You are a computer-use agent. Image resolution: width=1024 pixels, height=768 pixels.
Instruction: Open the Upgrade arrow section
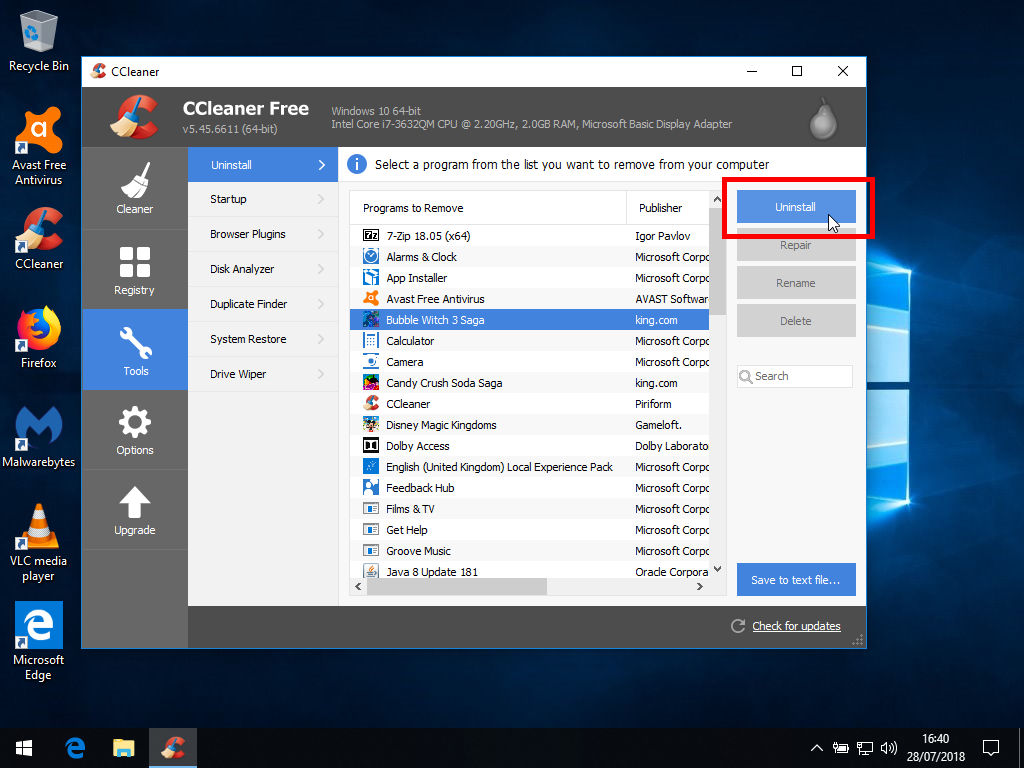[135, 510]
